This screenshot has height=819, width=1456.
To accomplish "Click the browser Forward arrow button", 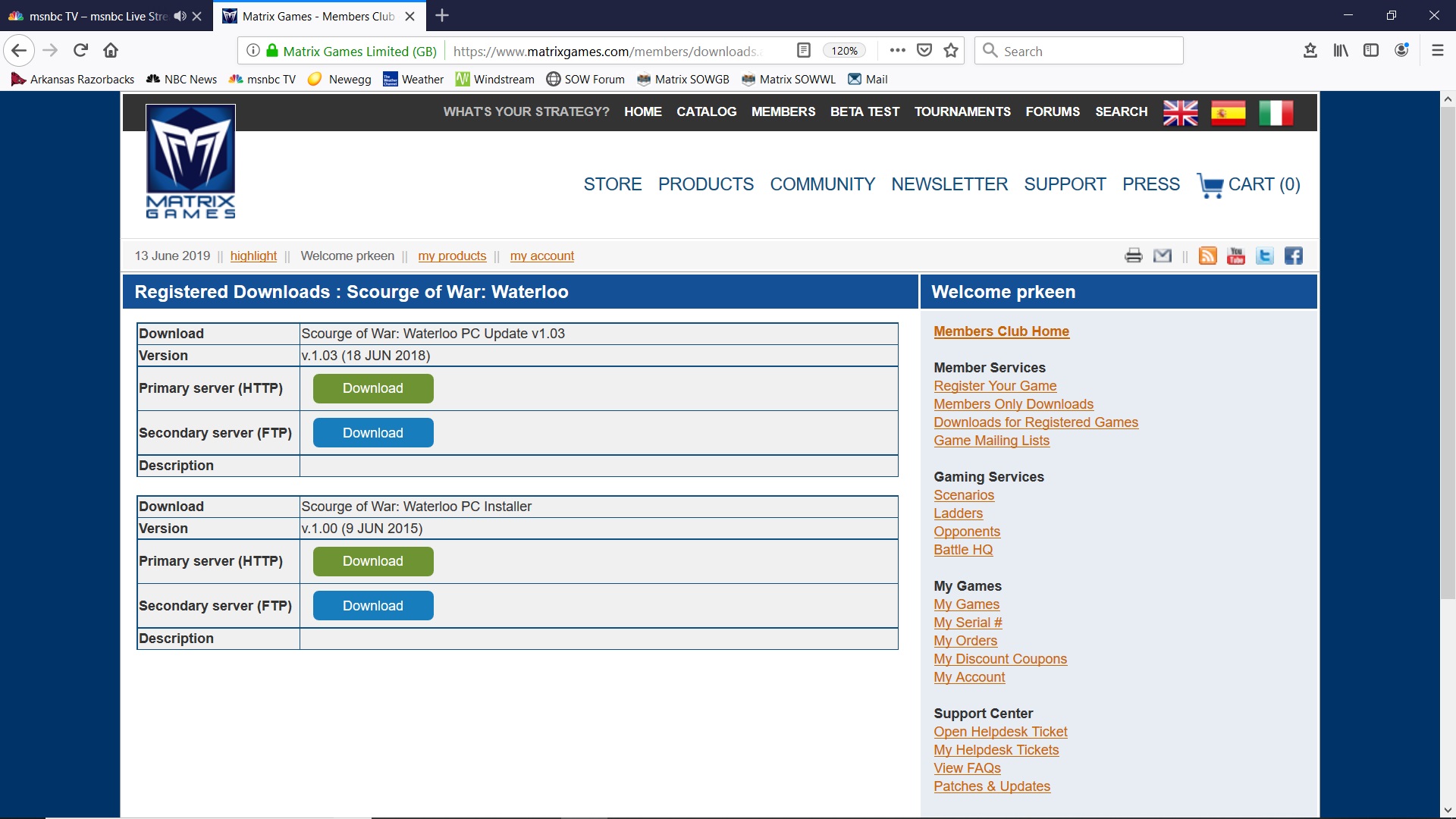I will point(50,51).
